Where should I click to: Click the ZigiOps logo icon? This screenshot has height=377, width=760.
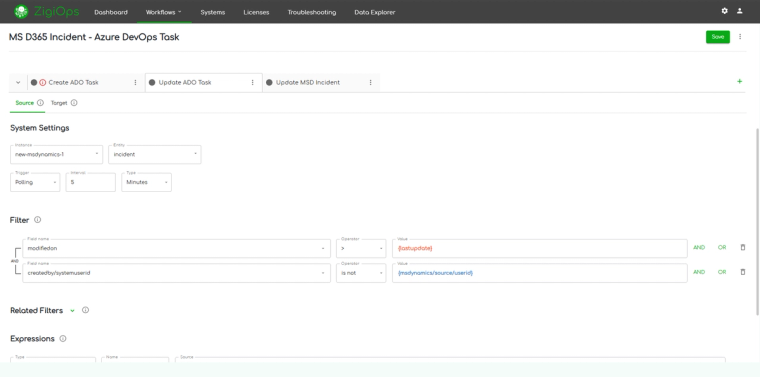[x=21, y=12]
